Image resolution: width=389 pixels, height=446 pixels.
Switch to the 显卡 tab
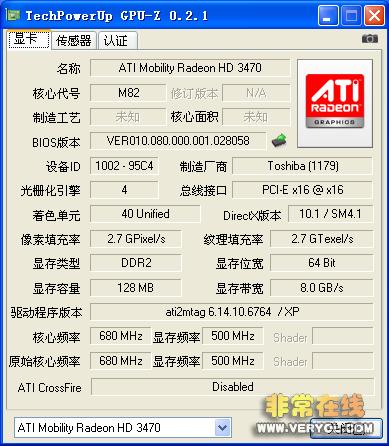(x=29, y=40)
